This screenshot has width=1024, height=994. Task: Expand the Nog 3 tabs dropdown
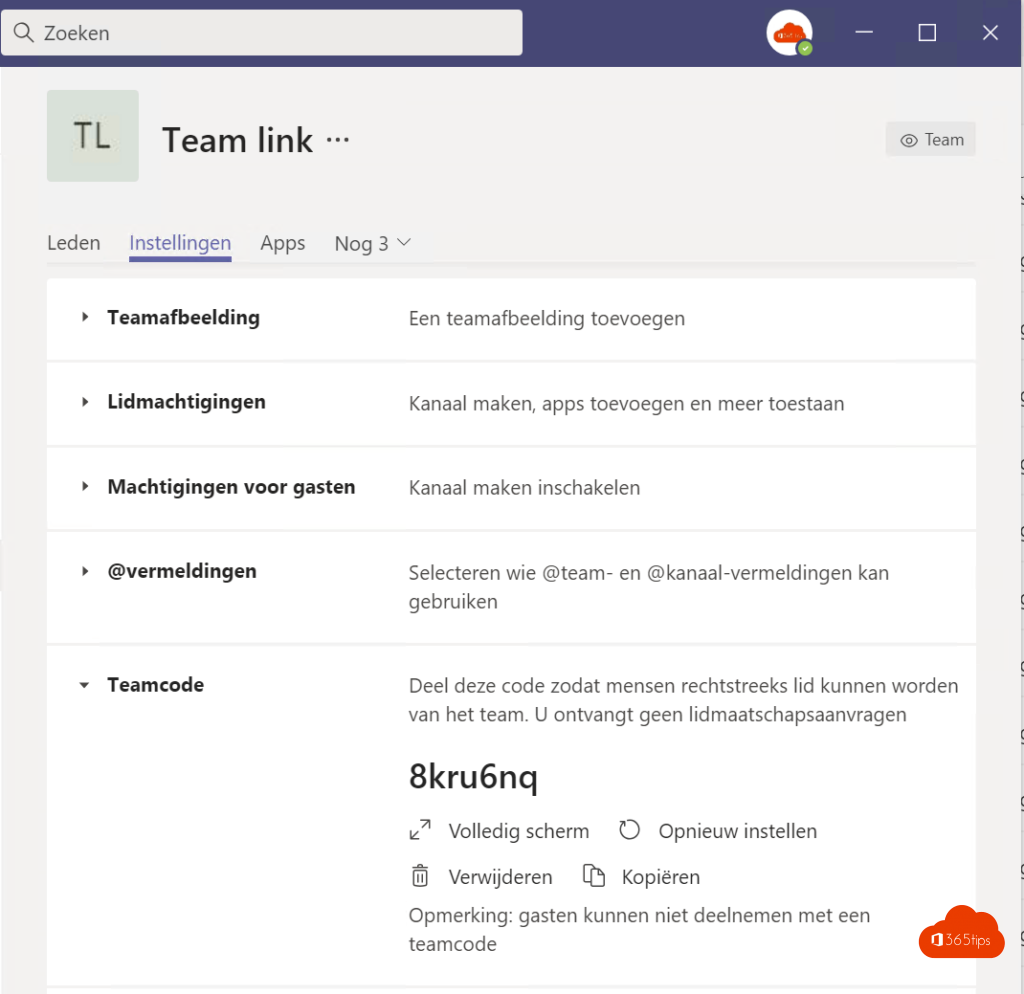(x=373, y=244)
